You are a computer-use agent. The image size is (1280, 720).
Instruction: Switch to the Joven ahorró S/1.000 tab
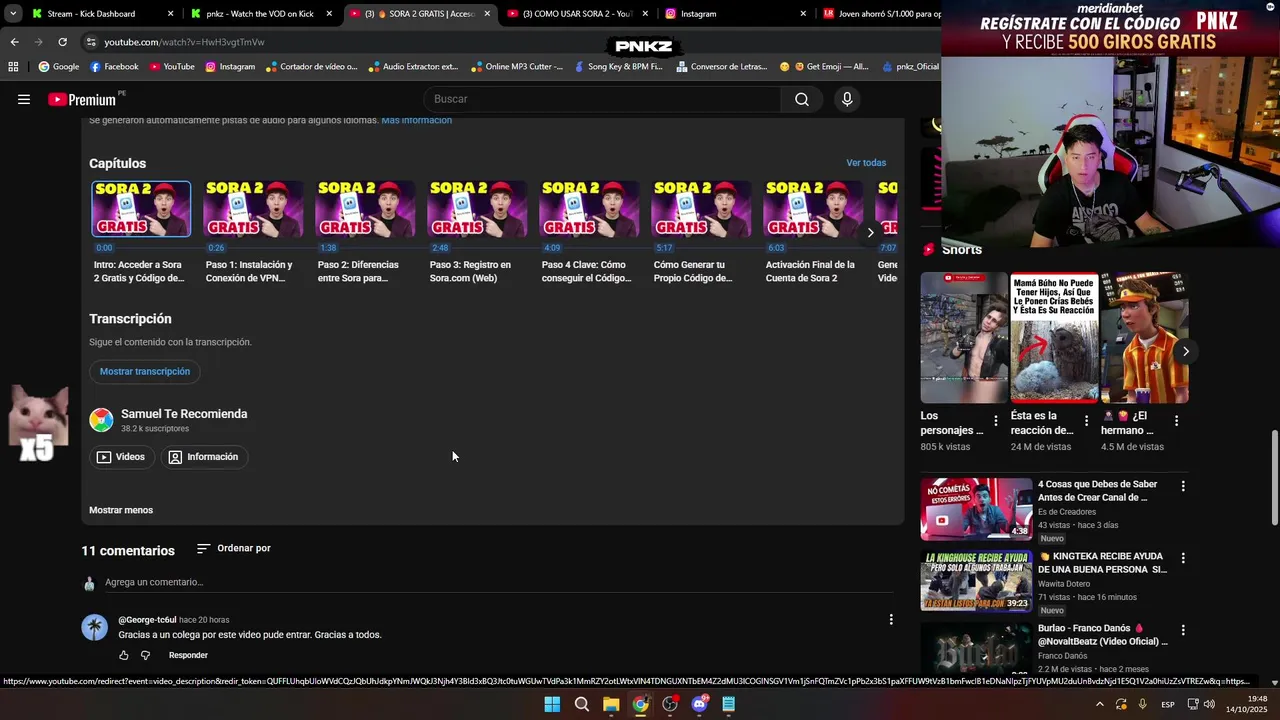(880, 14)
